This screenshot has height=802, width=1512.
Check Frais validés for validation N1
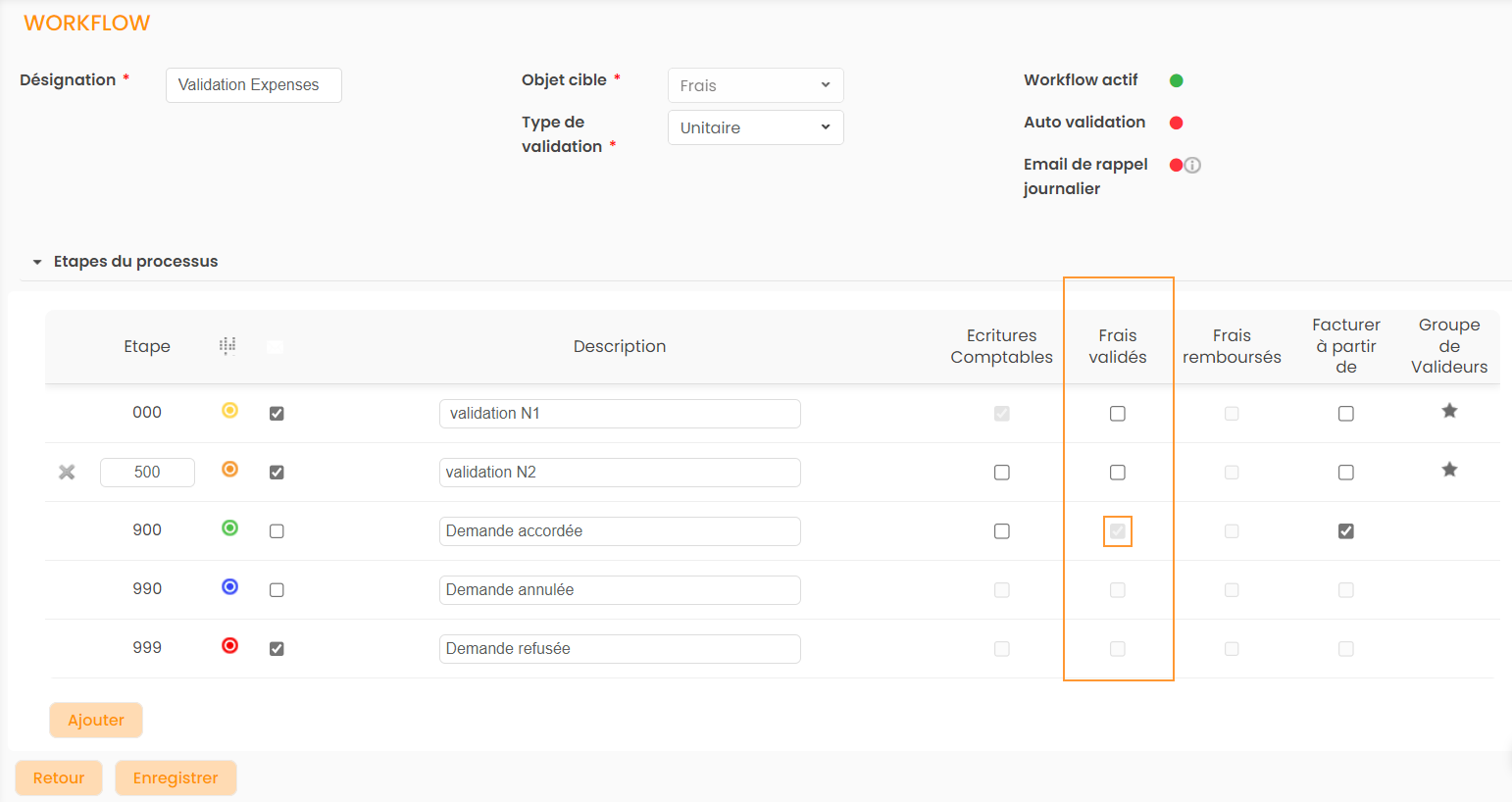[1118, 414]
